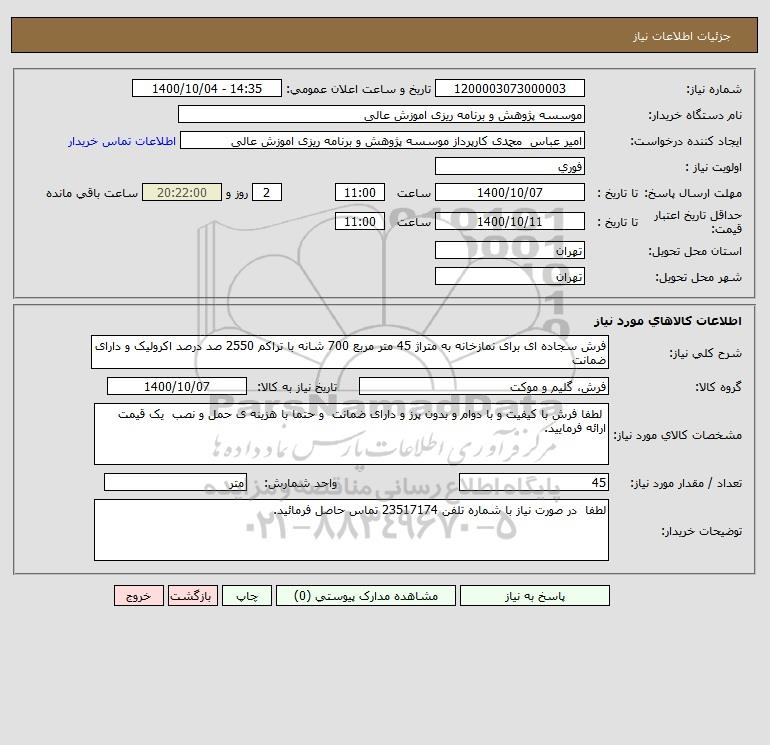The height and width of the screenshot is (745, 770).
Task: Click the remaining time field 20:22:00
Action: pos(182,193)
